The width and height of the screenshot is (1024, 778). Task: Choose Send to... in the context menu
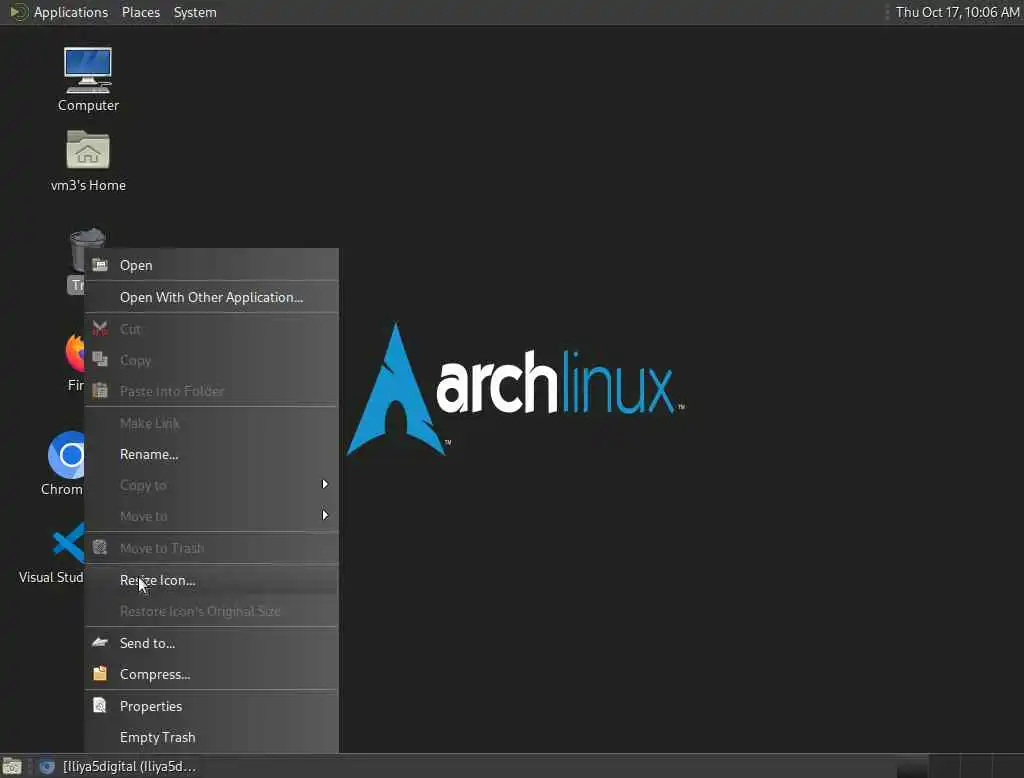click(212, 643)
